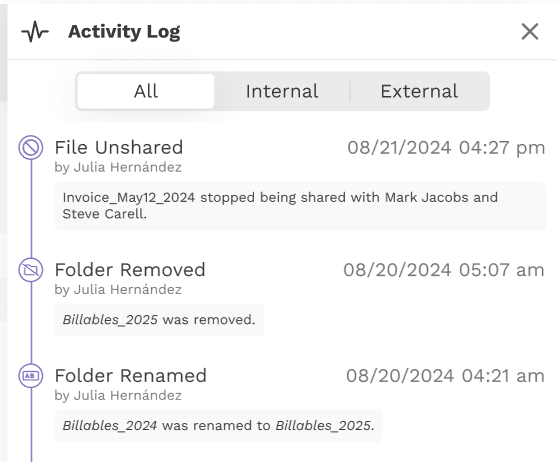
Task: Click the File Unshared prohibition icon
Action: [x=31, y=147]
